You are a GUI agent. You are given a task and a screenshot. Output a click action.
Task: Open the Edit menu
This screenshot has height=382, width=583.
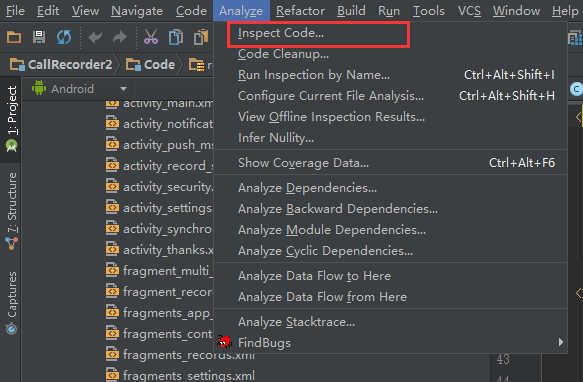click(x=48, y=11)
